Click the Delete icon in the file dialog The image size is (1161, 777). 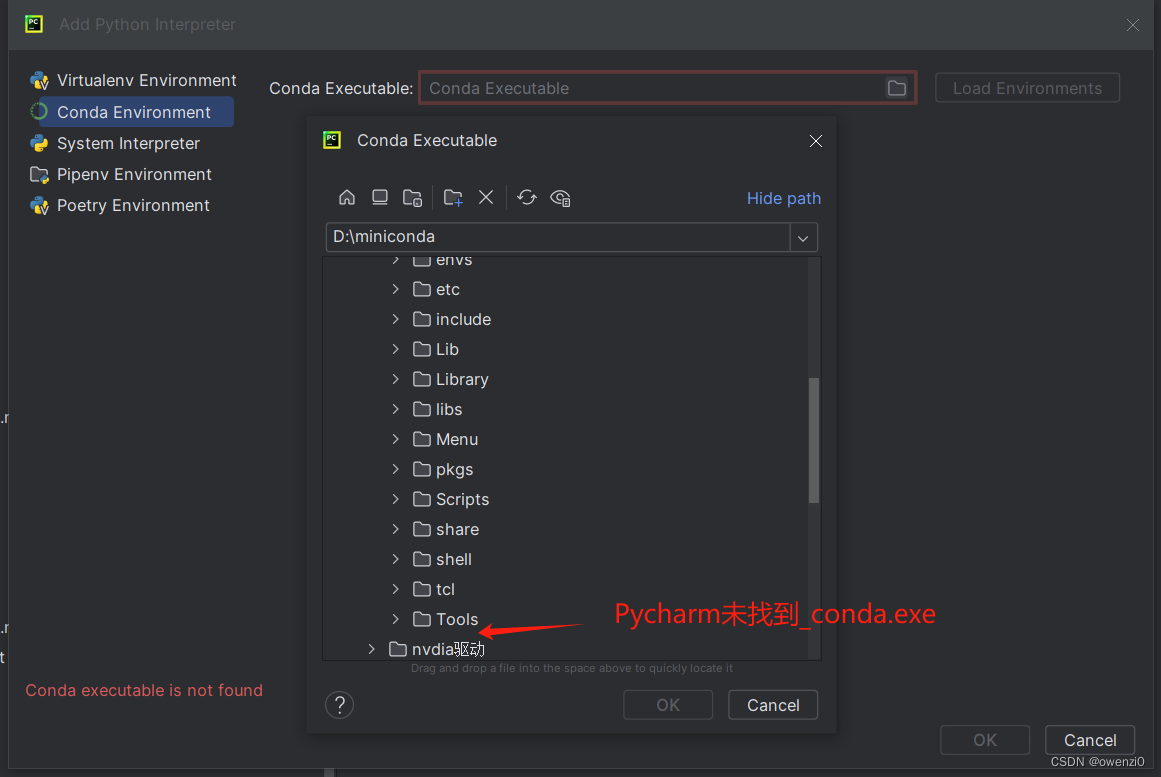(486, 197)
